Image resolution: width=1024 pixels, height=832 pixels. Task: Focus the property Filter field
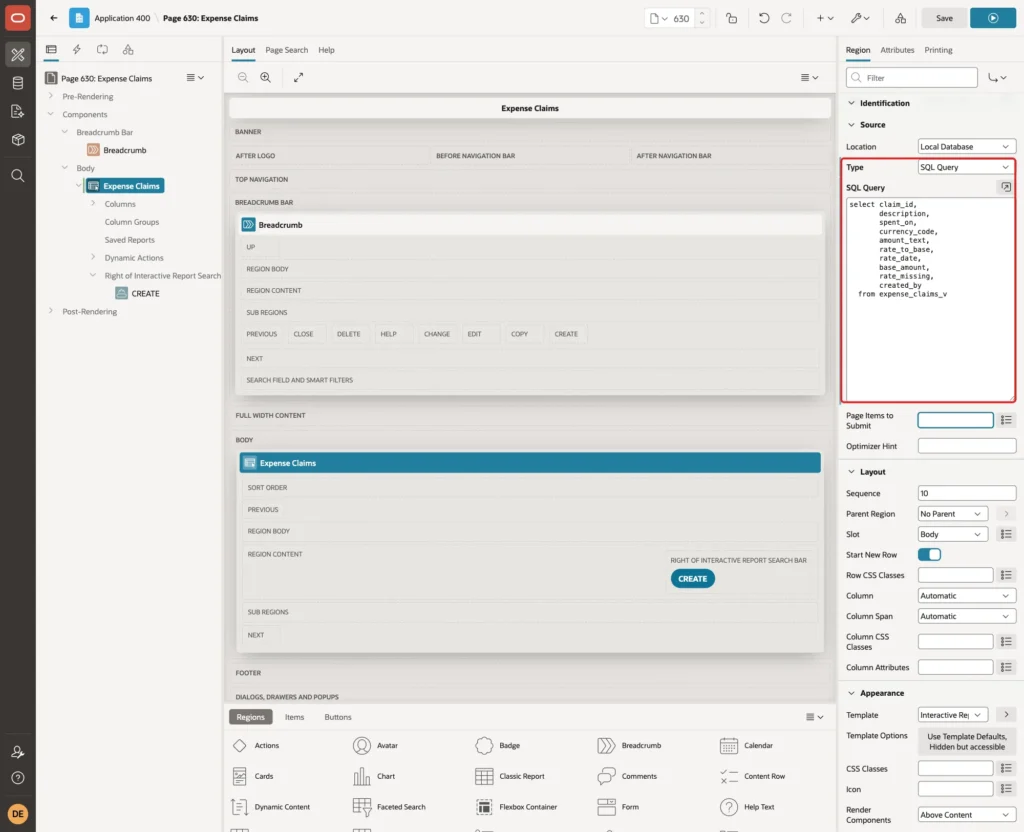[912, 78]
